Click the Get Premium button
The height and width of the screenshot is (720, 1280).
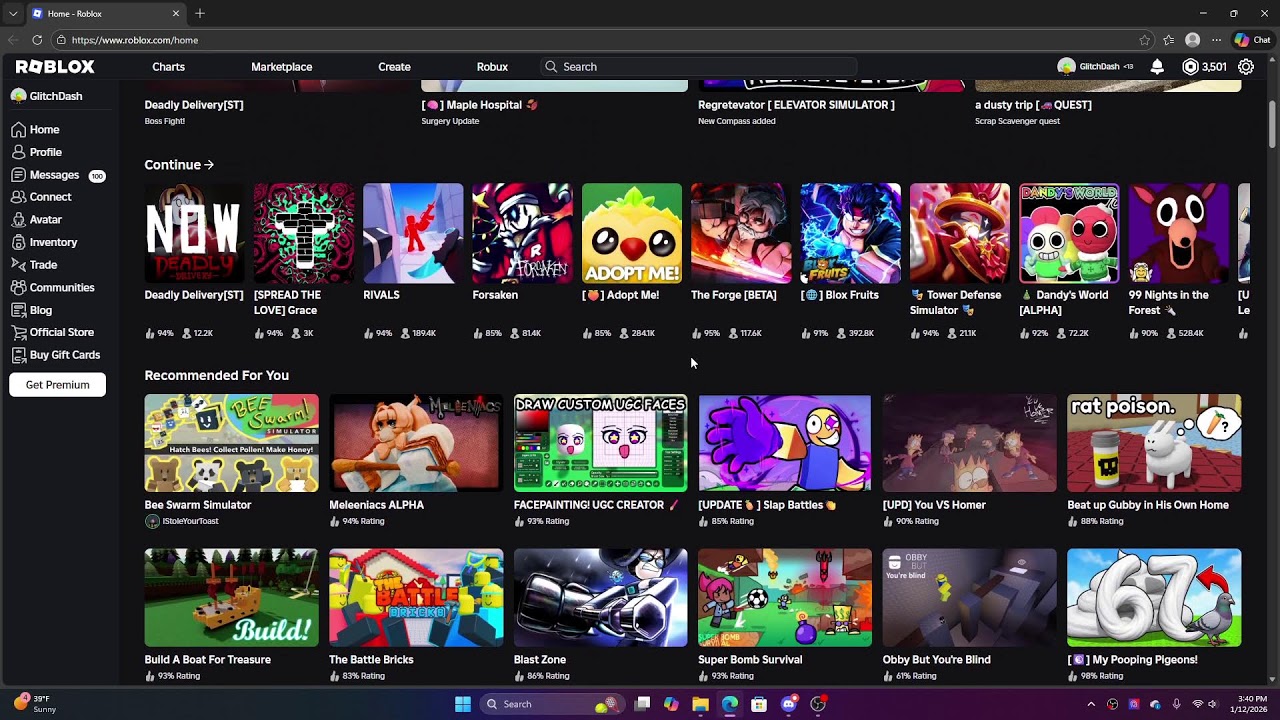[57, 385]
